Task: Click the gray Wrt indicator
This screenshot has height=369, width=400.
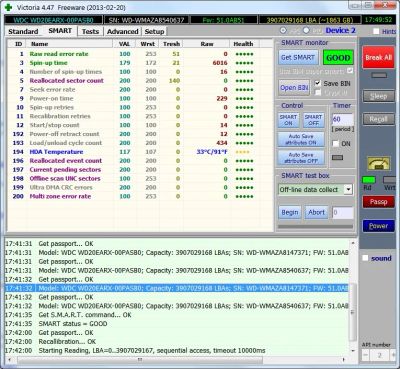Action: click(x=389, y=180)
